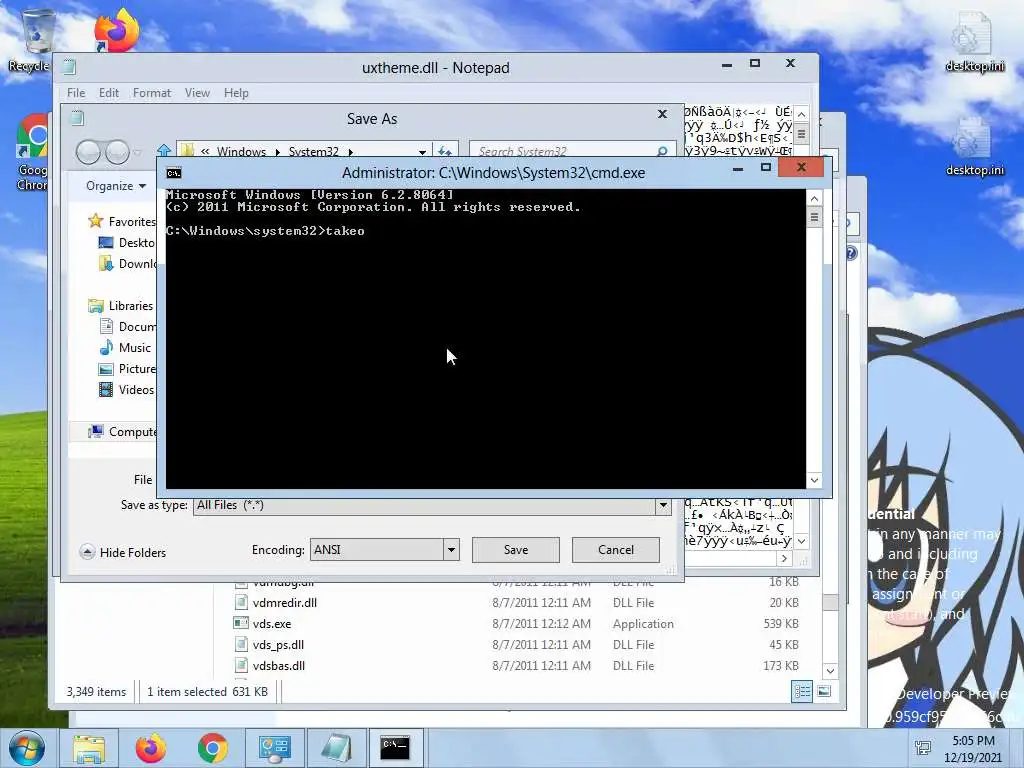
Task: Select vdmredir.dll in Explorer list
Action: click(x=285, y=603)
